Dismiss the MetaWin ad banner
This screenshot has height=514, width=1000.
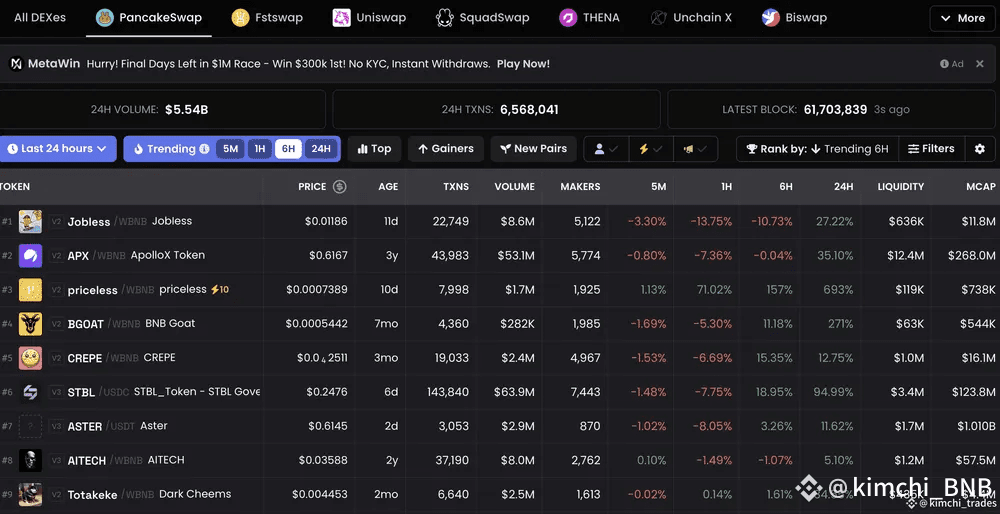tap(980, 64)
